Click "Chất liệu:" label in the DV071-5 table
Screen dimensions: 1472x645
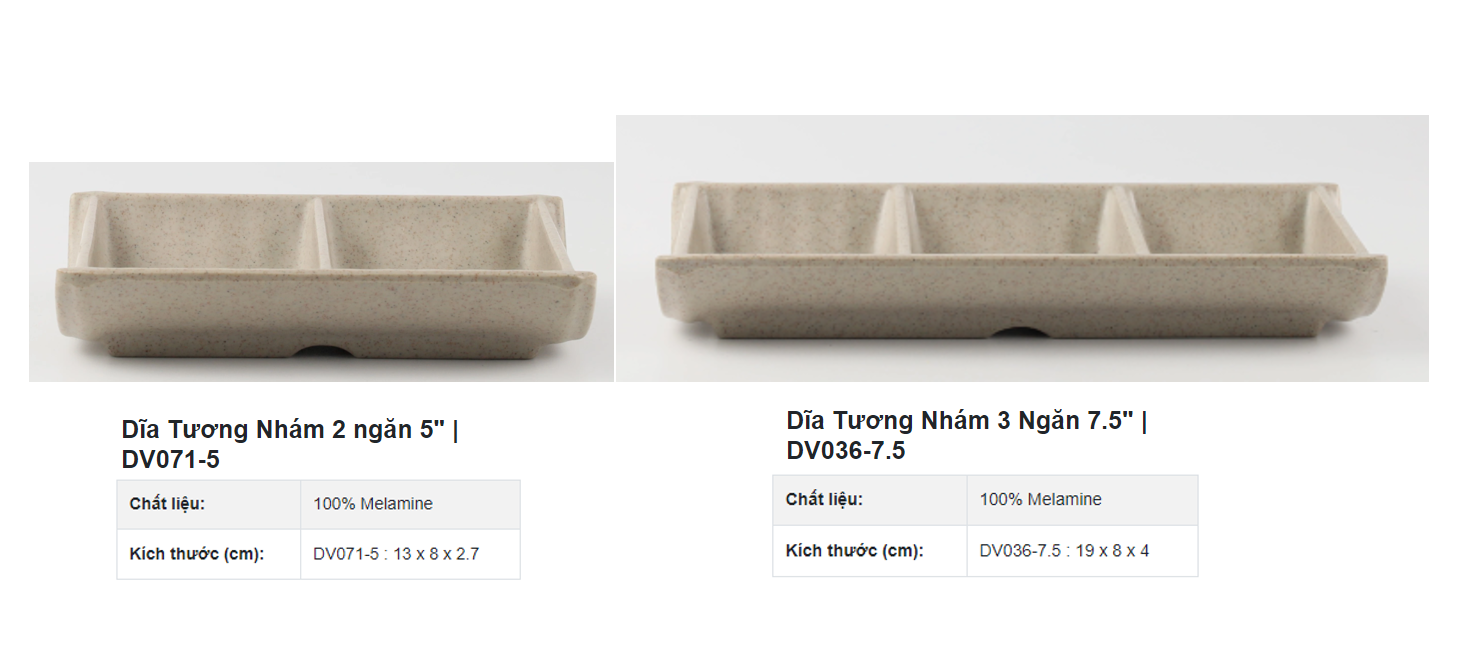click(x=167, y=504)
